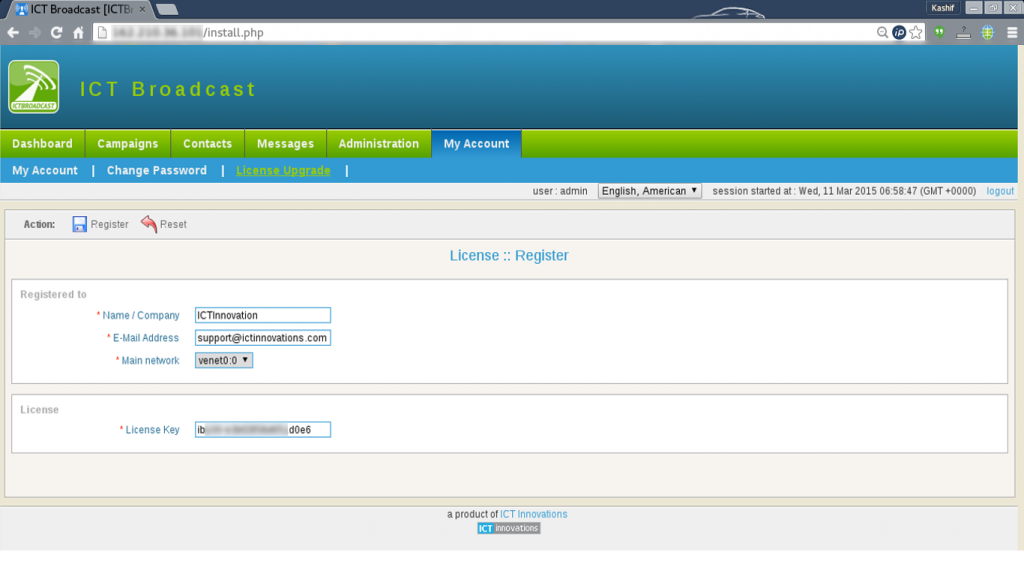1024x576 pixels.
Task: Open the Messages menu
Action: 285,144
